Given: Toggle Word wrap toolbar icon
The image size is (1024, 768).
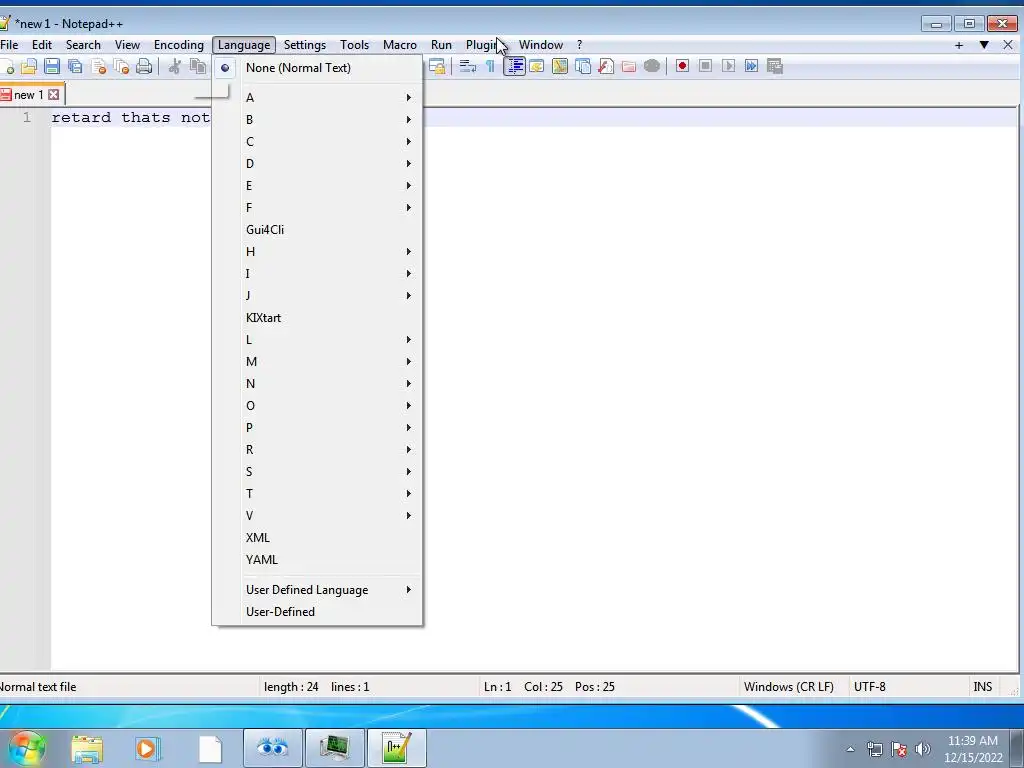Looking at the screenshot, I should coord(468,66).
